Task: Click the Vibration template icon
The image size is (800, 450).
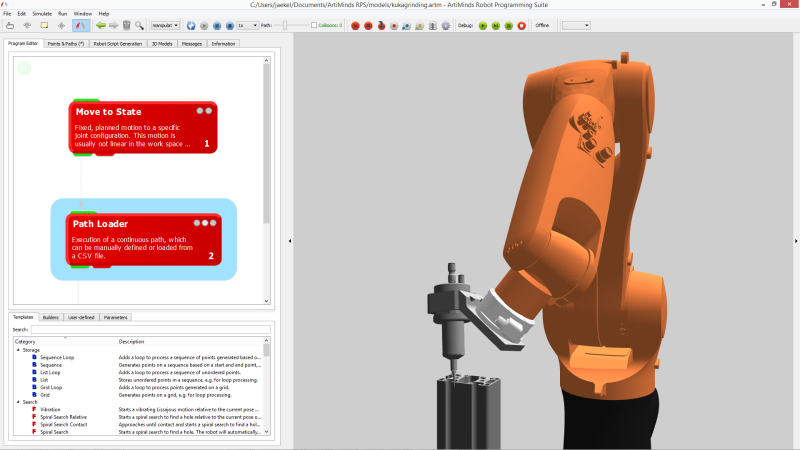Action: point(35,410)
